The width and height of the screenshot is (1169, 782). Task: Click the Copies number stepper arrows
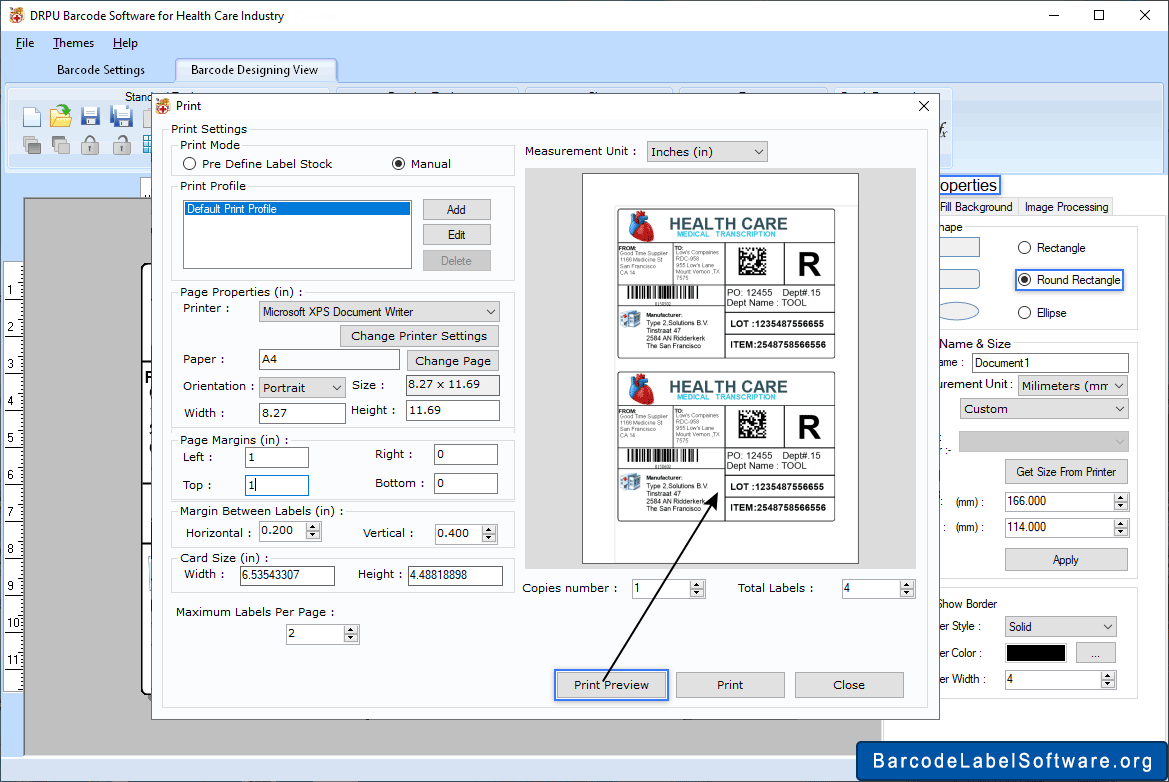[x=697, y=589]
